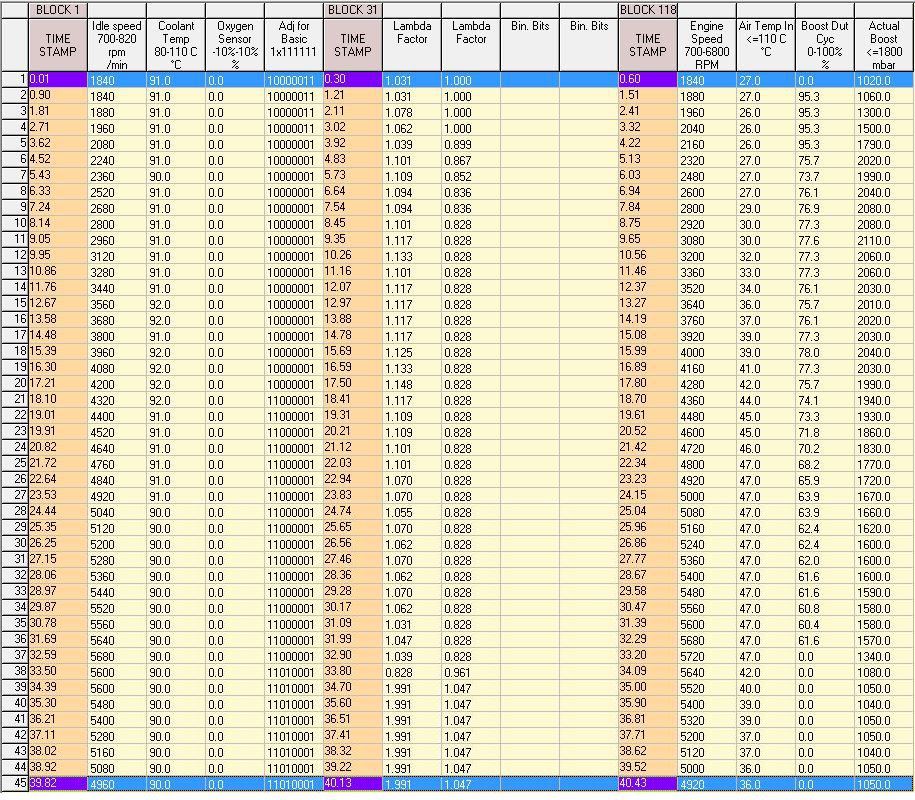The width and height of the screenshot is (915, 800).
Task: Click the Air Temp In column header
Action: click(x=765, y=45)
